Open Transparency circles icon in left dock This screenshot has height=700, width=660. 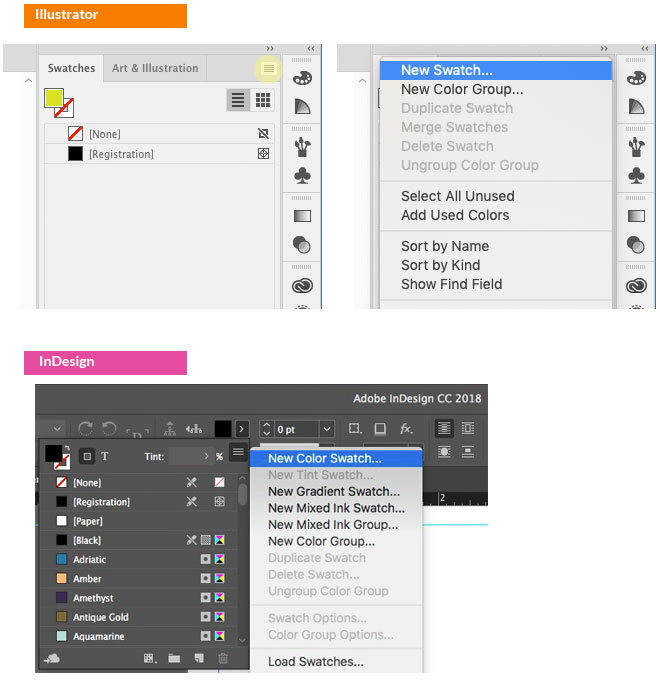point(302,245)
